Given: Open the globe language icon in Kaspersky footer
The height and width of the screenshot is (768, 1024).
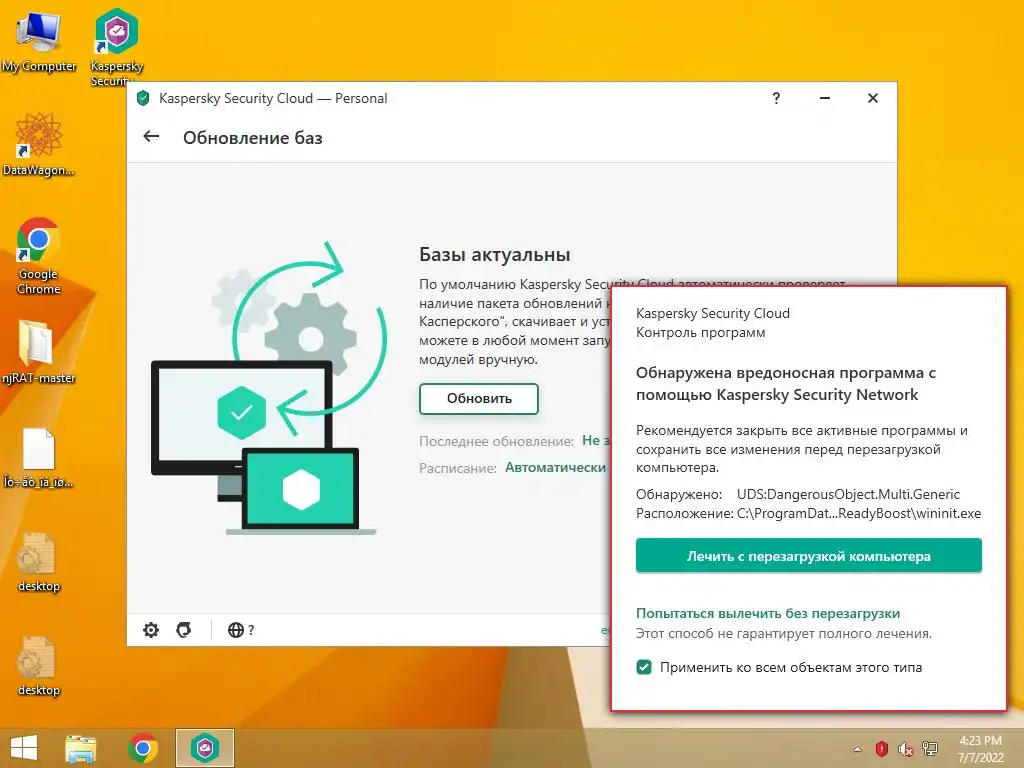Looking at the screenshot, I should [x=236, y=630].
